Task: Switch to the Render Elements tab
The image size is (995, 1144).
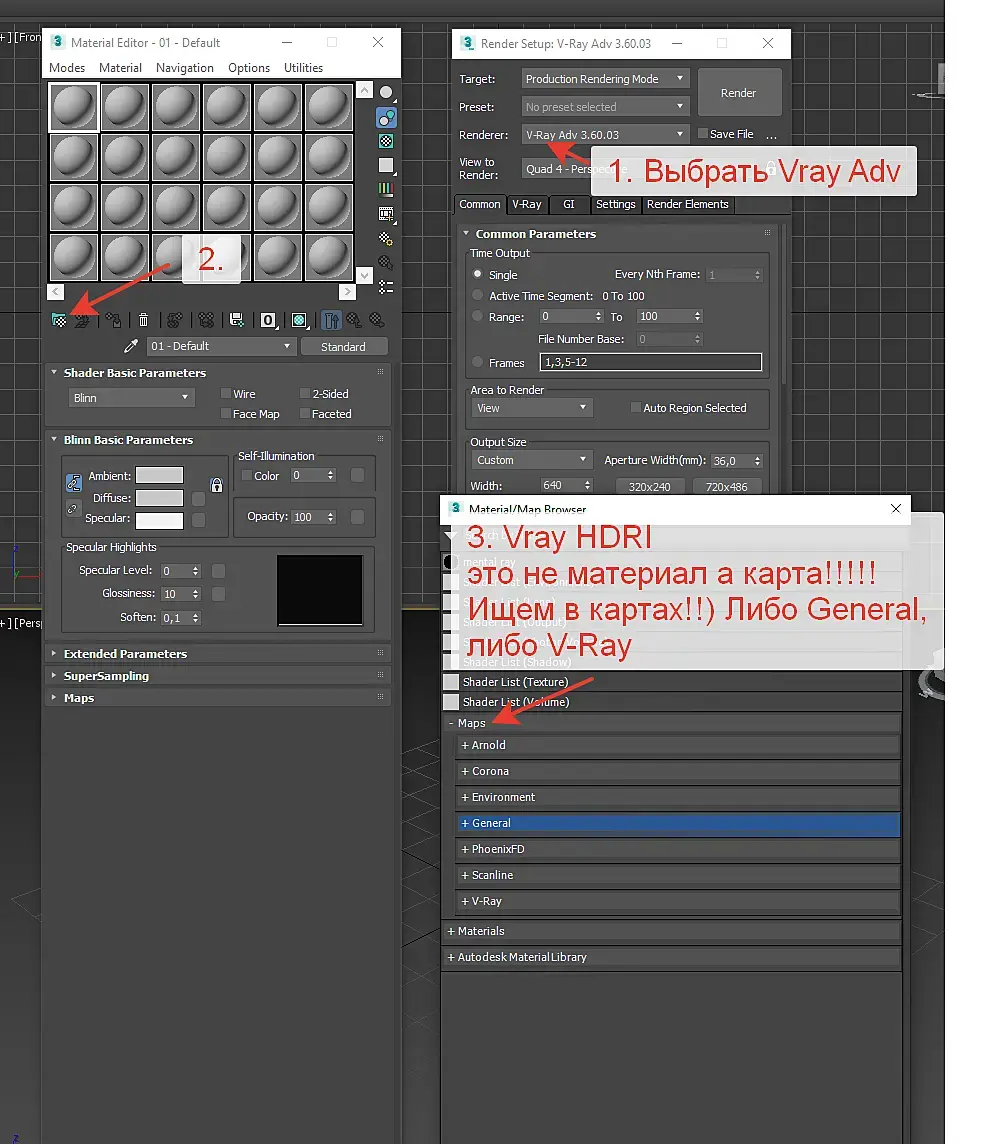Action: (688, 204)
